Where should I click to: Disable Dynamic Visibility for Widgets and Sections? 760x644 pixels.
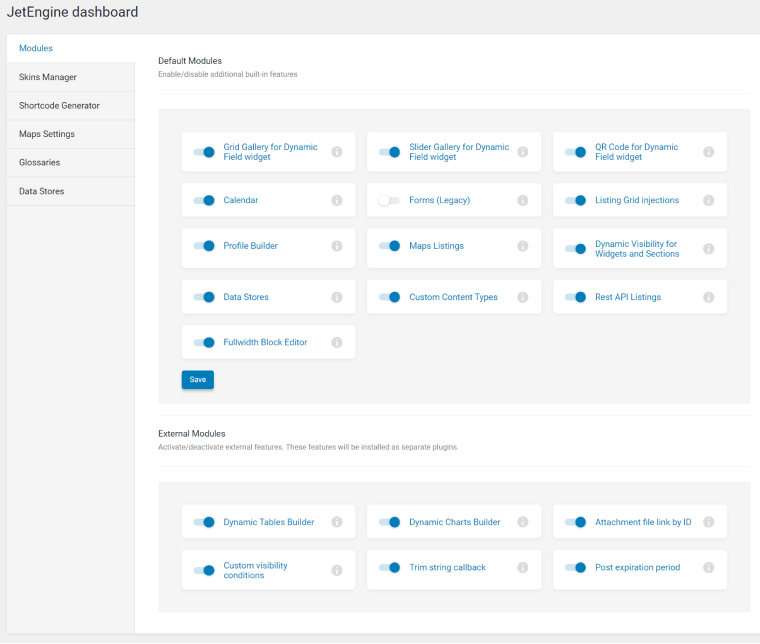pos(576,249)
